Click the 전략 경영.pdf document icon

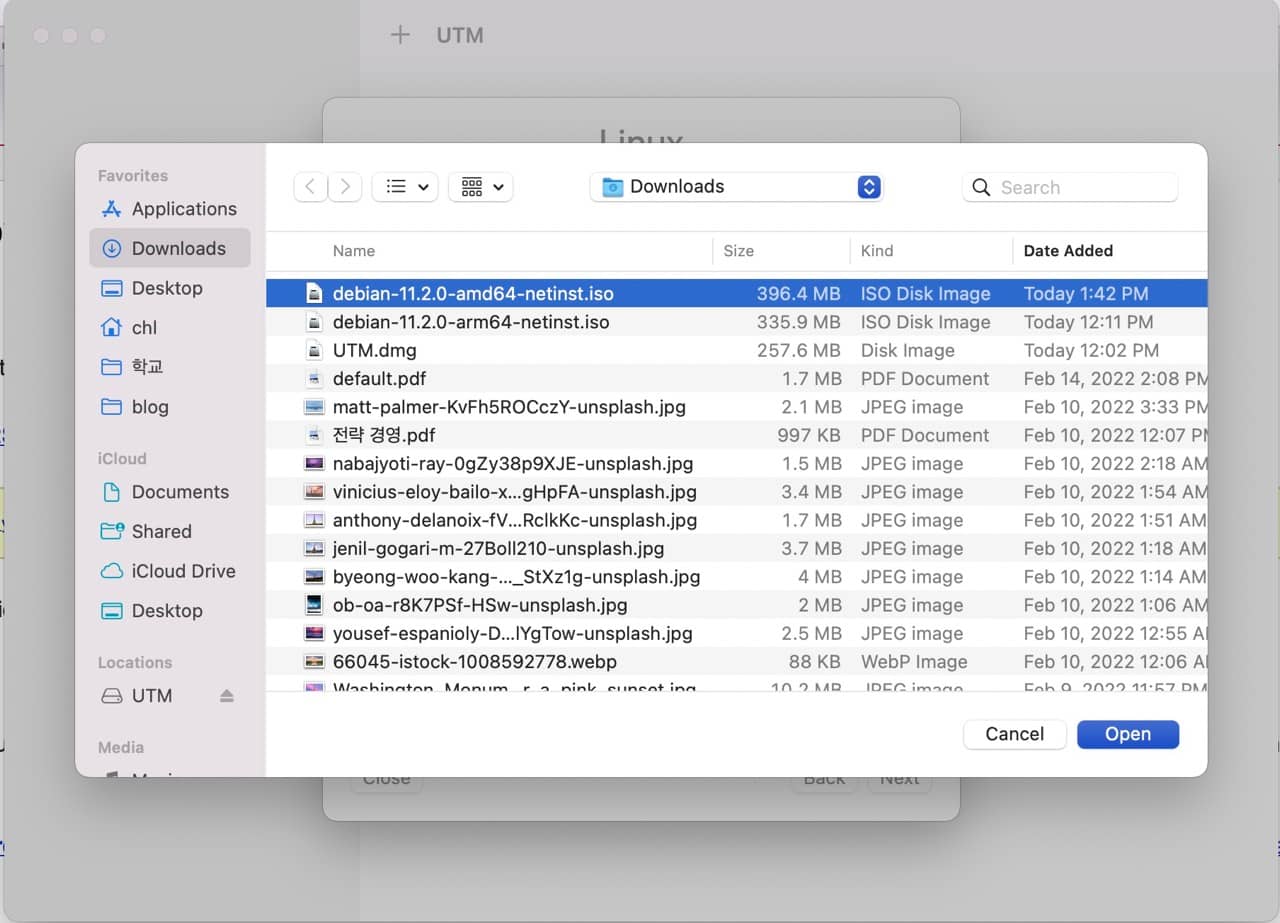[314, 436]
